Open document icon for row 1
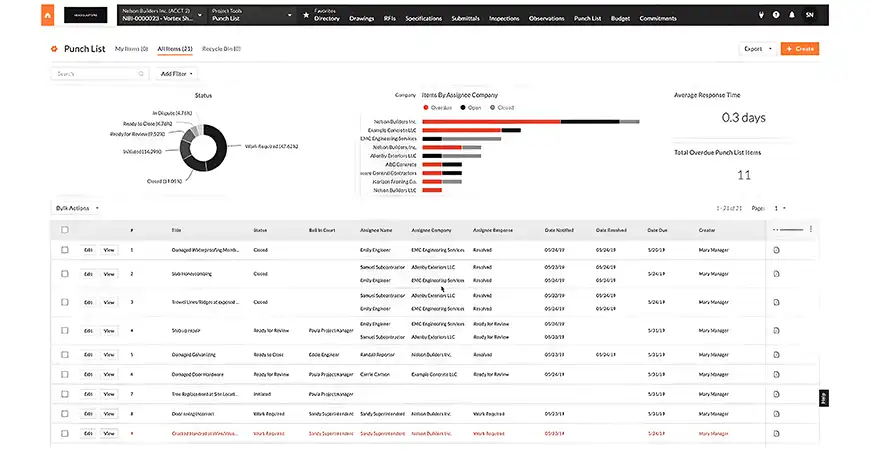 pyautogui.click(x=776, y=250)
